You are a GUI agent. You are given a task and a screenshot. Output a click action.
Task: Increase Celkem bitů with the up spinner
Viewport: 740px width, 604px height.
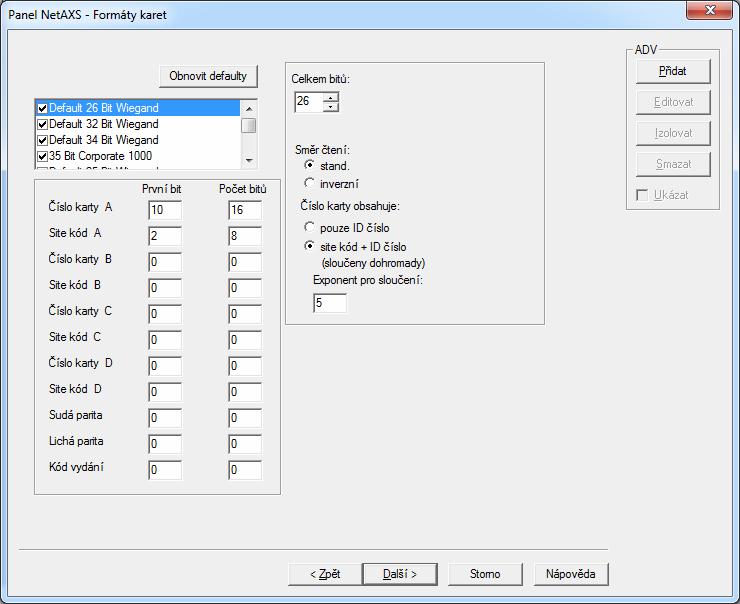click(331, 97)
